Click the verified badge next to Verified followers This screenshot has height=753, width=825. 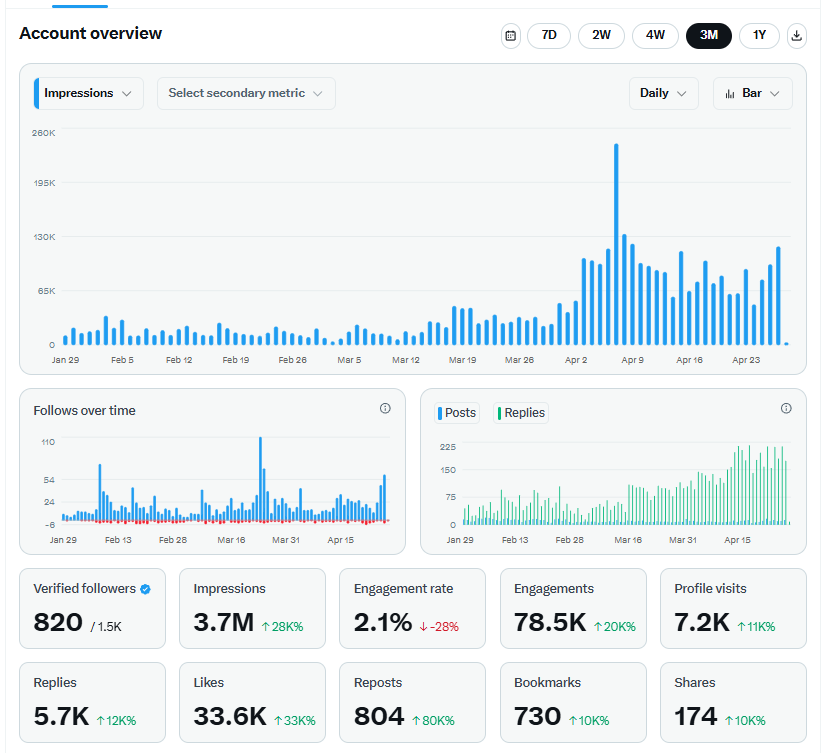146,589
